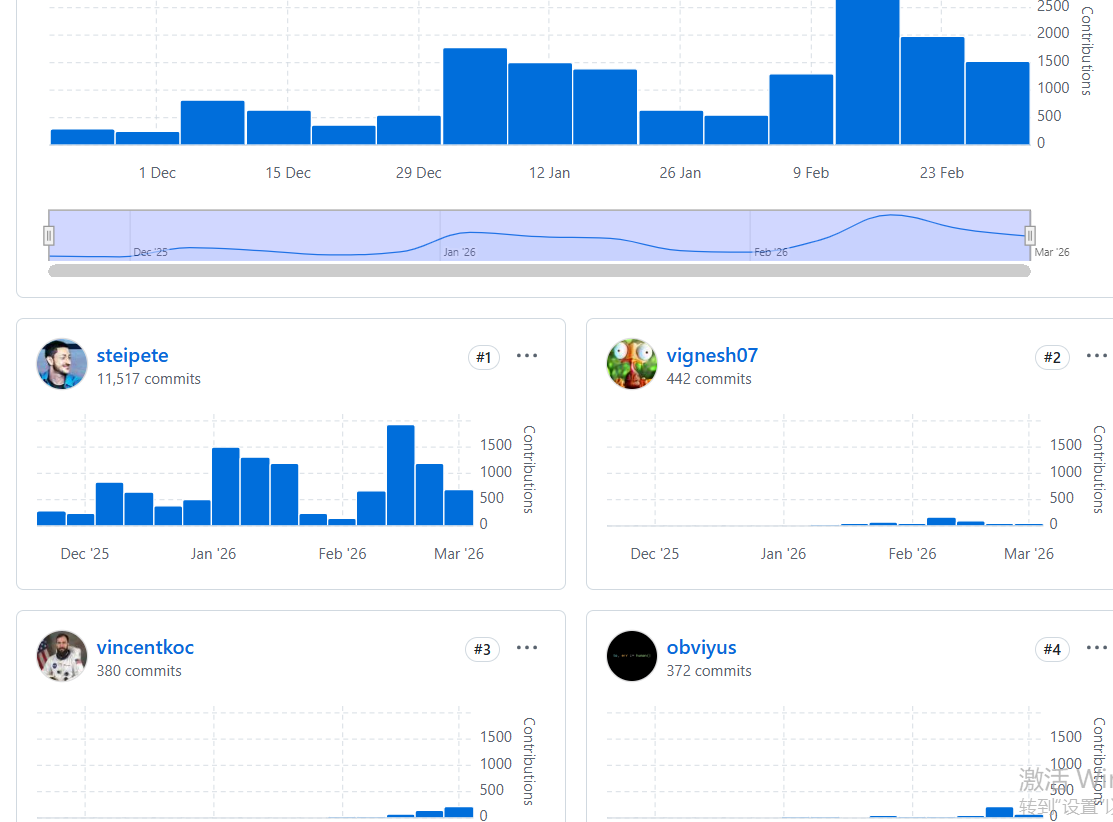Expand the three-dot menu on vignesh07 card

(x=1097, y=356)
